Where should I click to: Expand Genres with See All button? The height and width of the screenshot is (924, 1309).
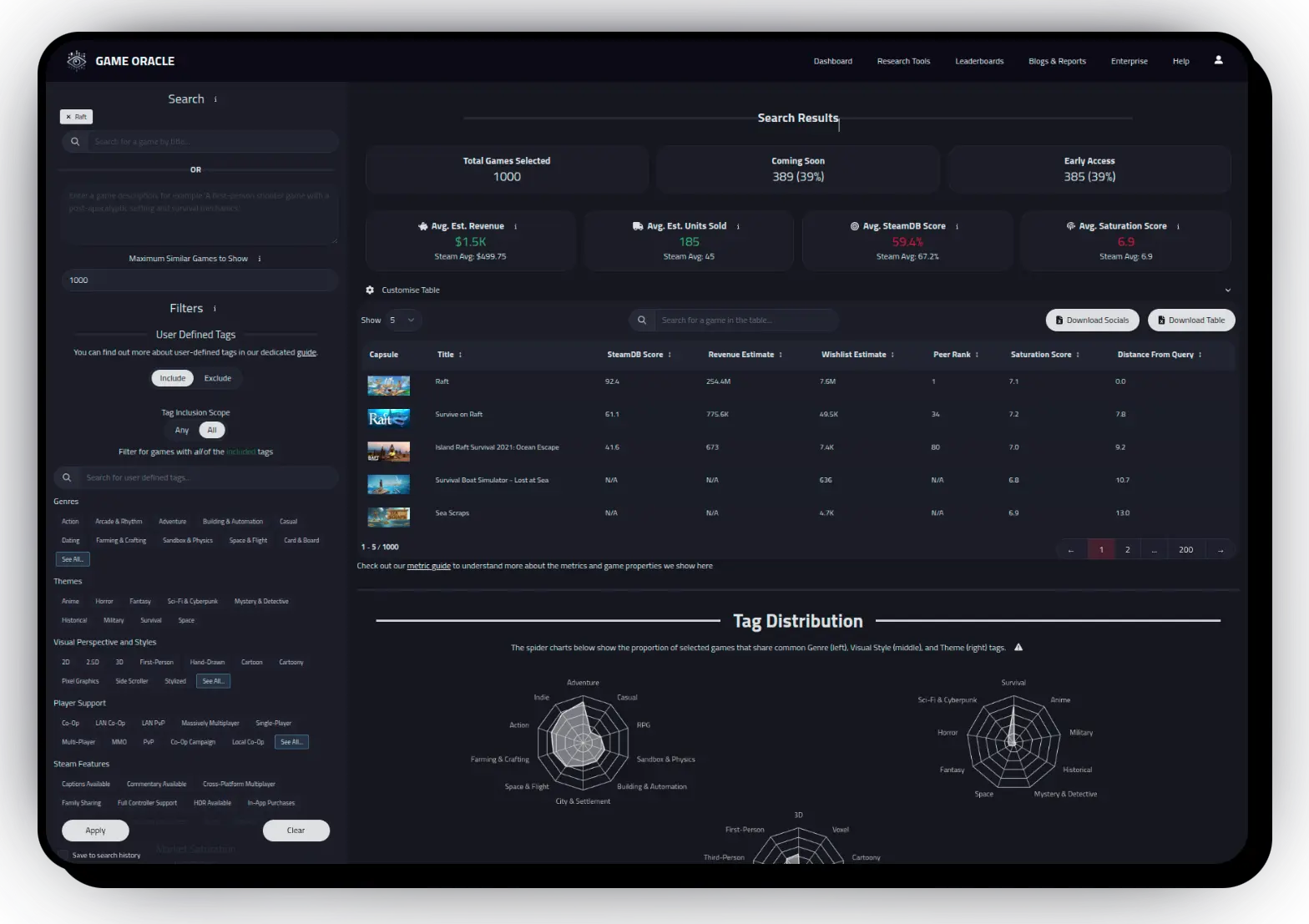(73, 559)
